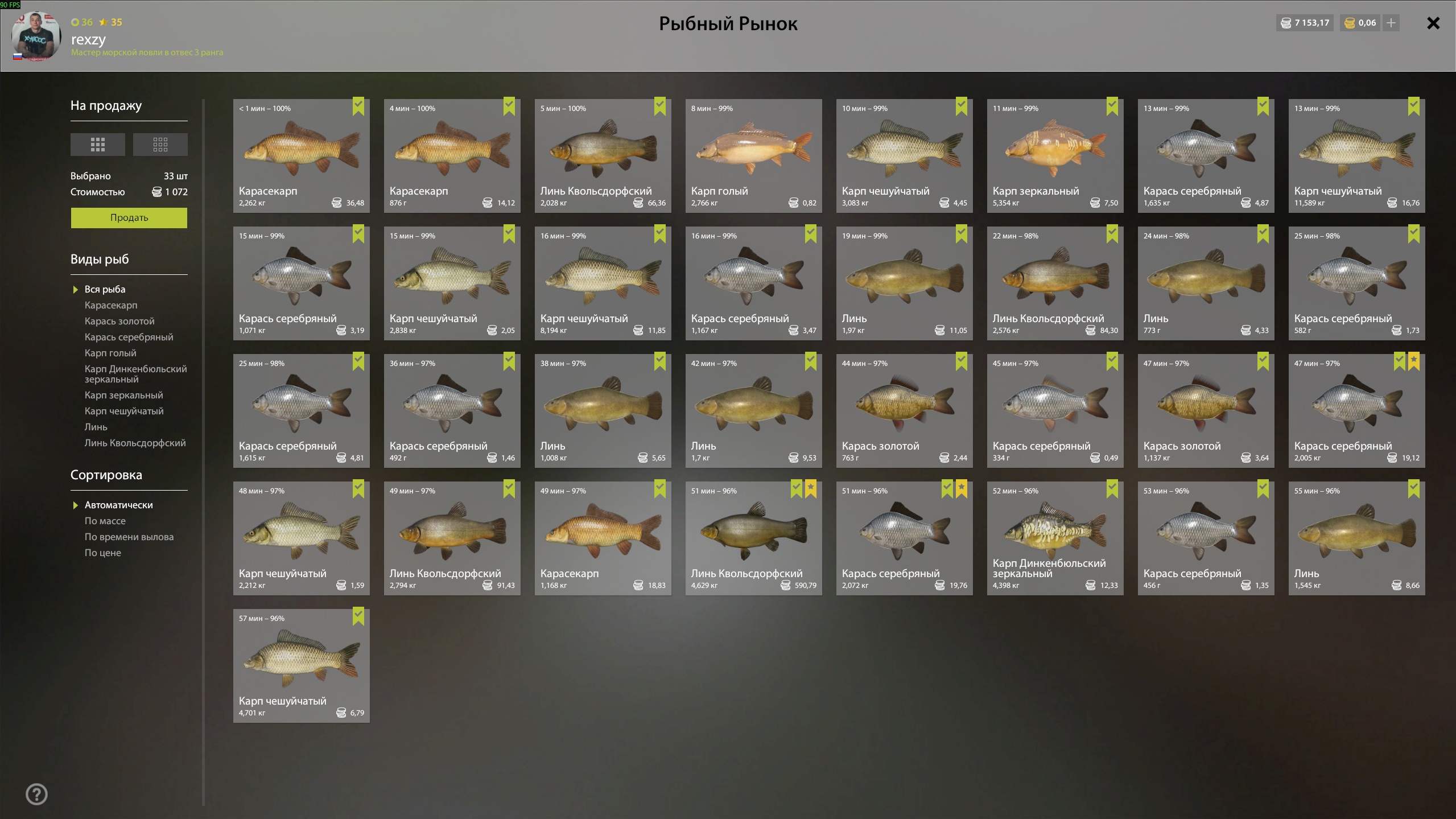Click the silver coins balance icon
Image resolution: width=1456 pixels, height=819 pixels.
1286,23
